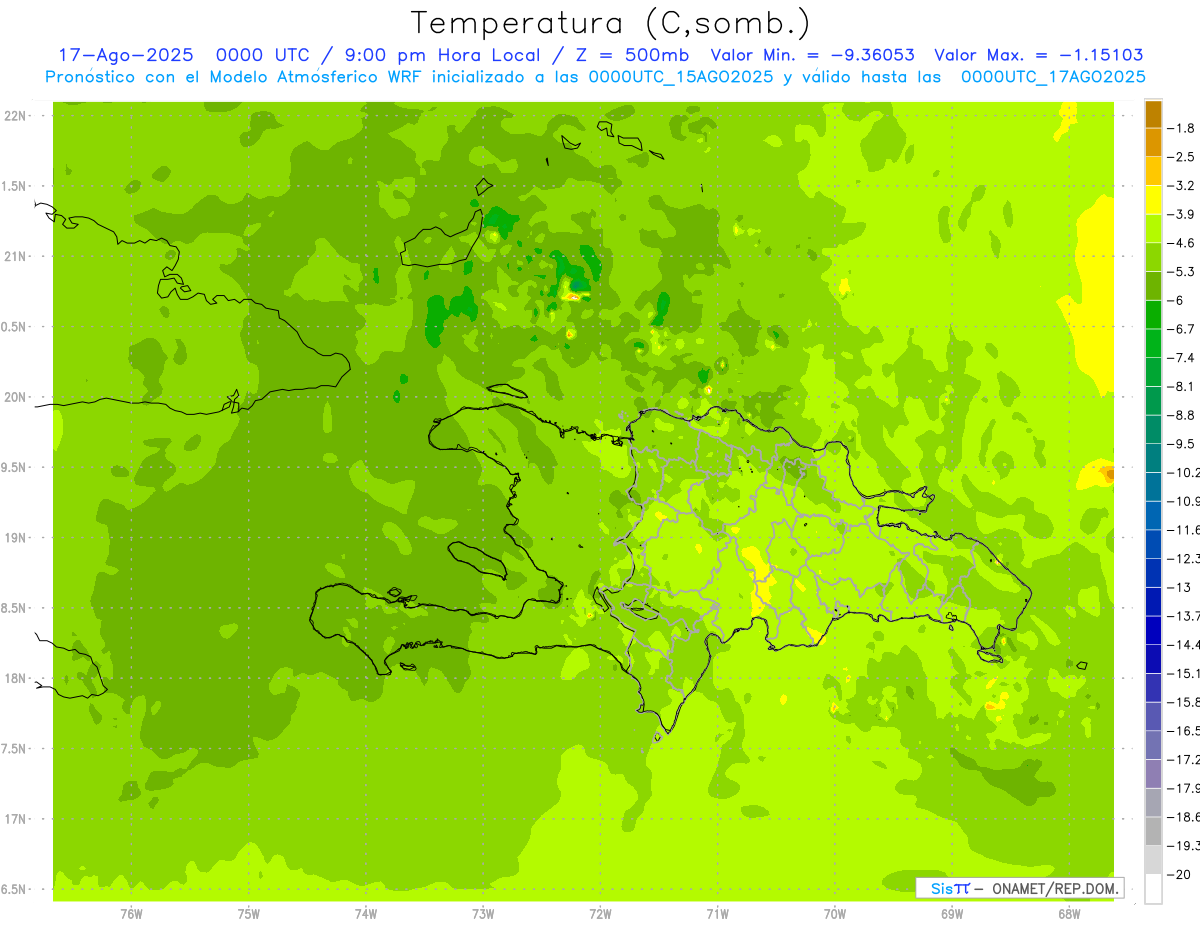The width and height of the screenshot is (1200, 927).
Task: Click the -4.6 colorbar value label
Action: tap(1183, 243)
